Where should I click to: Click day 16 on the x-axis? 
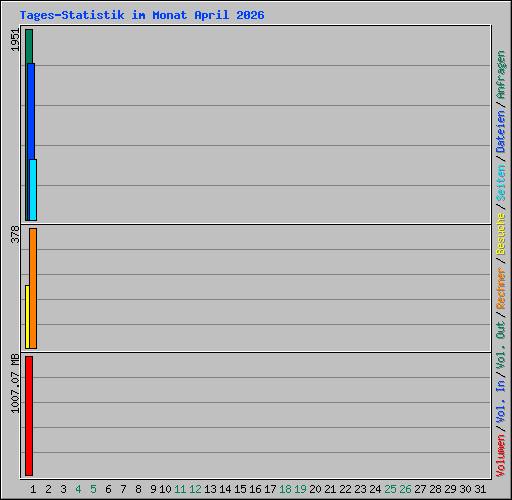coord(255,489)
